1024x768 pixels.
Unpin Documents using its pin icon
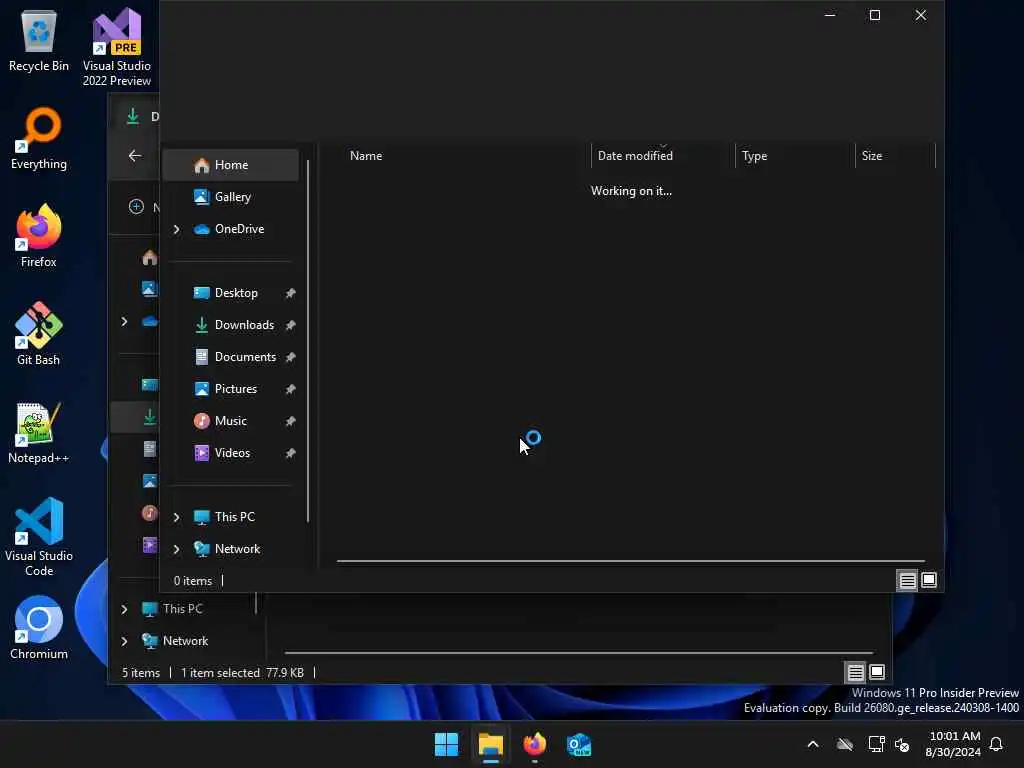[291, 357]
